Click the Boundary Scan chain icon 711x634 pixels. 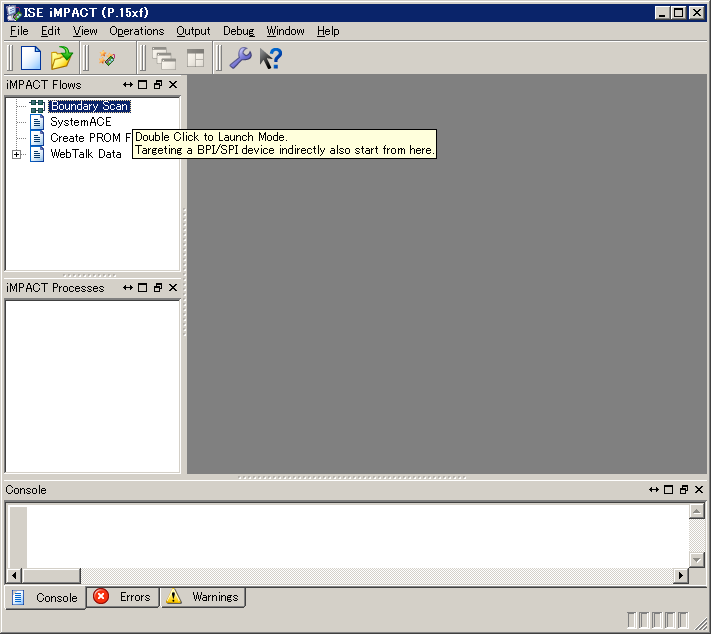click(x=37, y=106)
